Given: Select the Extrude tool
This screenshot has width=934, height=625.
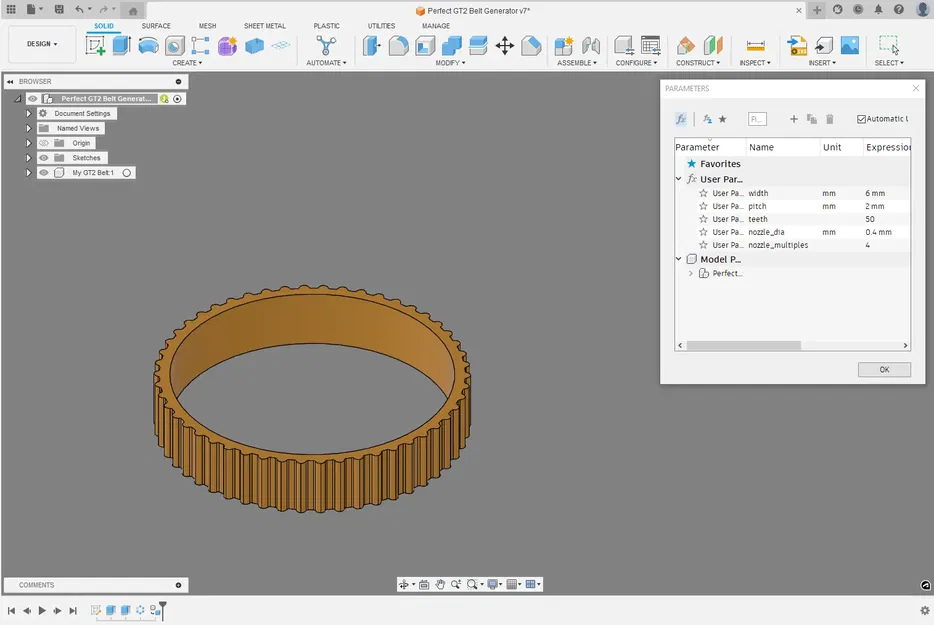Looking at the screenshot, I should (119, 45).
